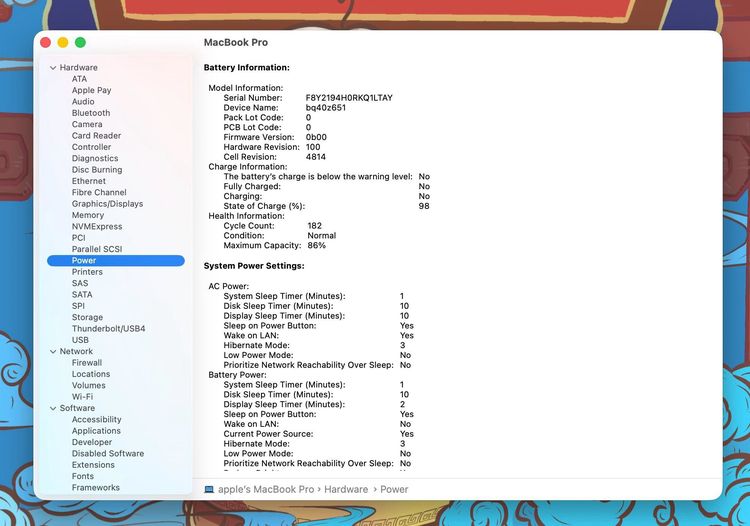Click the serial number F8Y2194H0RKQ1LTAY
Image resolution: width=750 pixels, height=526 pixels.
pyautogui.click(x=349, y=98)
